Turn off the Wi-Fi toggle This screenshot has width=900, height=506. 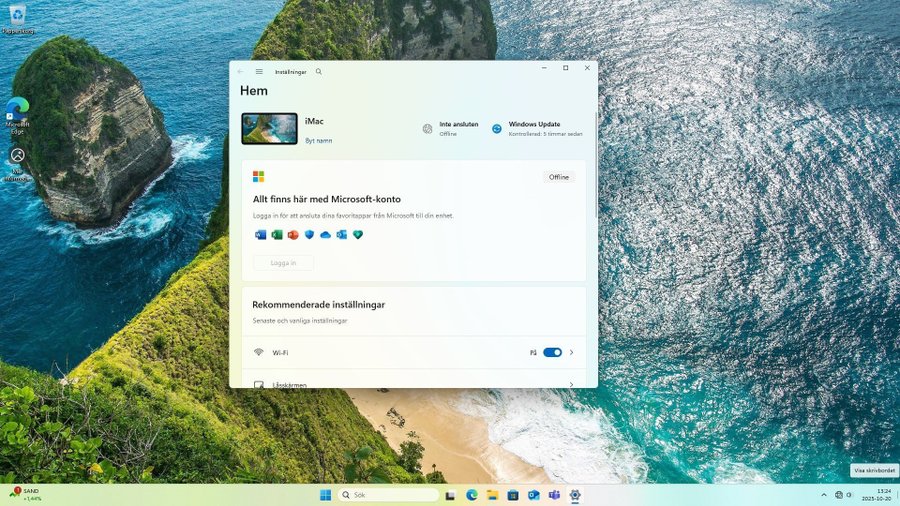click(x=552, y=353)
